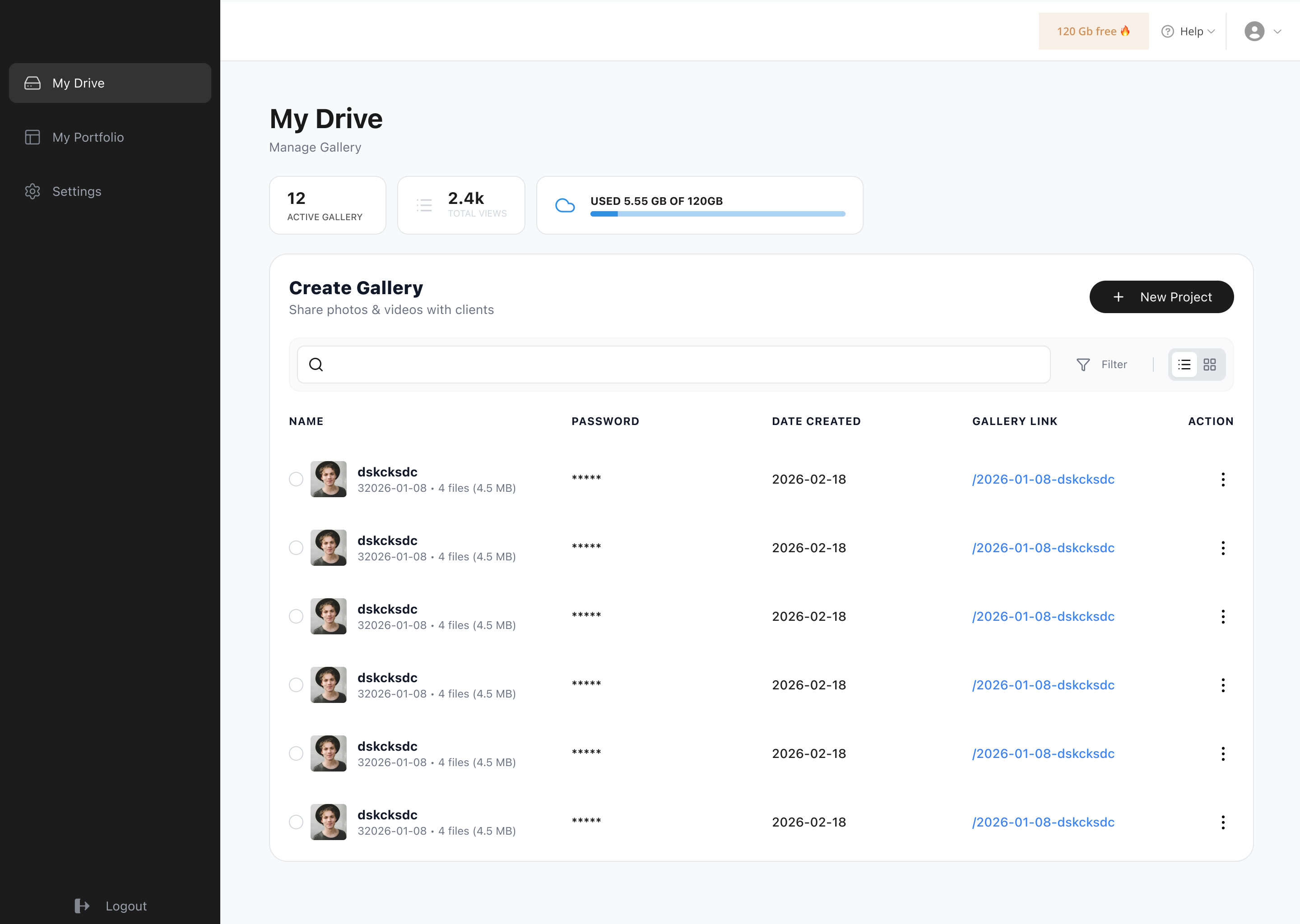Switch to grid view layout icon
The image size is (1300, 924).
tap(1210, 365)
